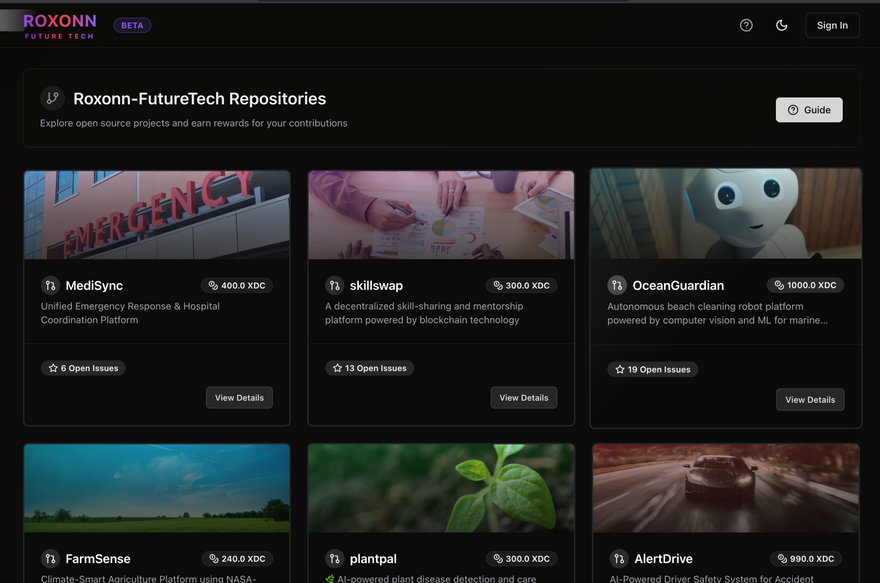Click MediSync pull request icon
This screenshot has height=583, width=880.
pyautogui.click(x=50, y=285)
